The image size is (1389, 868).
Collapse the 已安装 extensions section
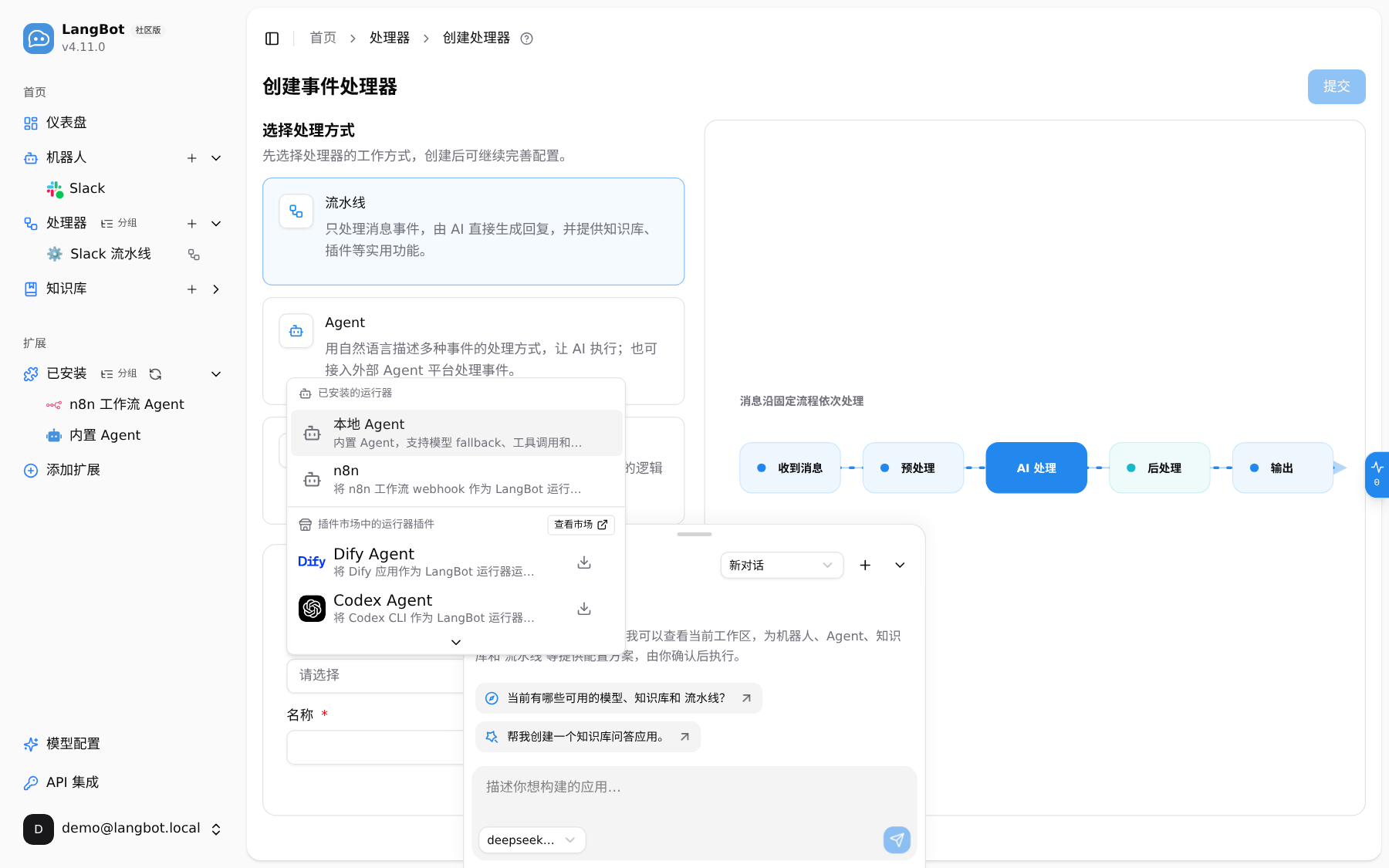click(x=216, y=374)
